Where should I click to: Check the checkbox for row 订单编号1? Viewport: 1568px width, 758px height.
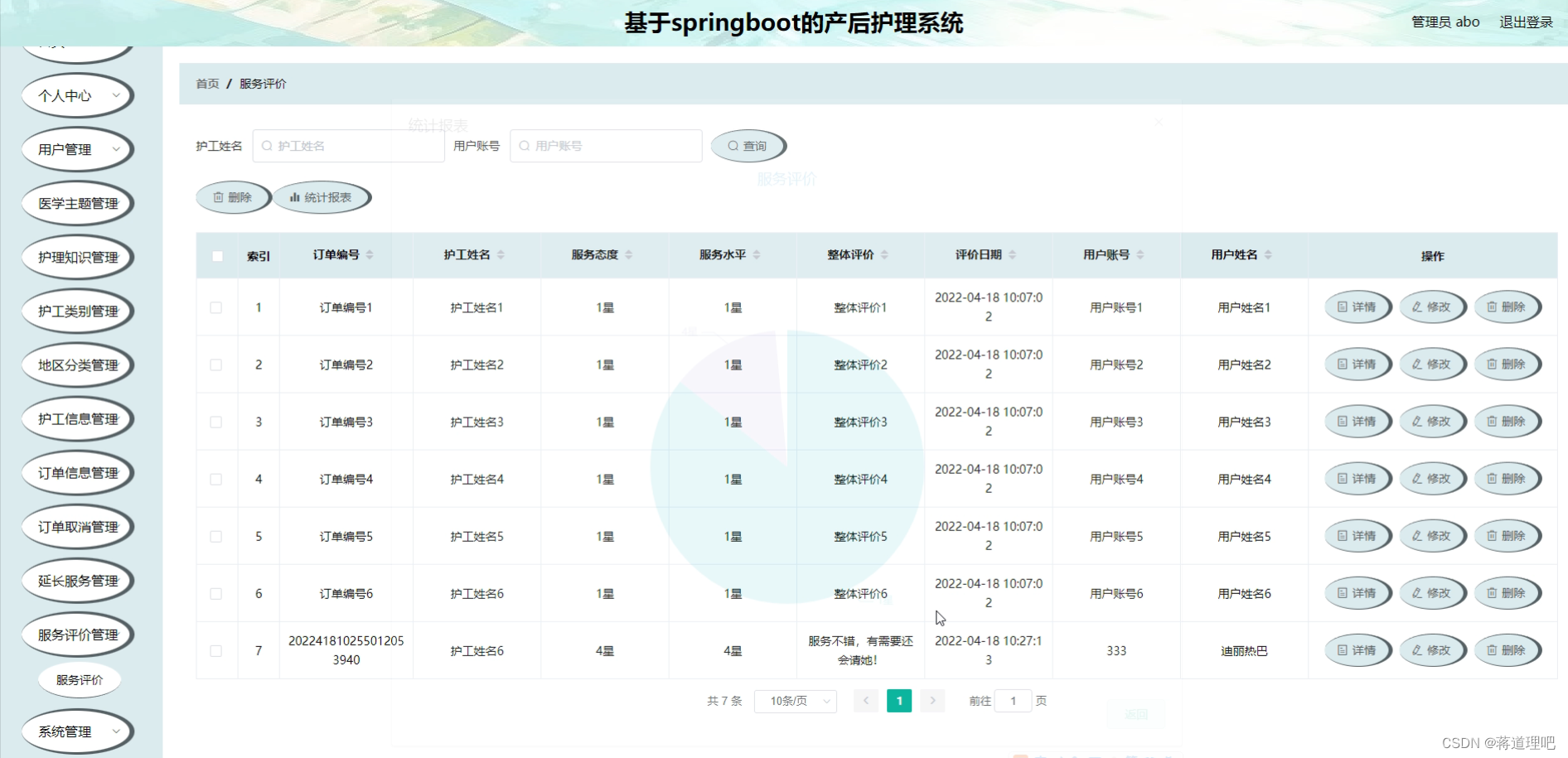216,307
